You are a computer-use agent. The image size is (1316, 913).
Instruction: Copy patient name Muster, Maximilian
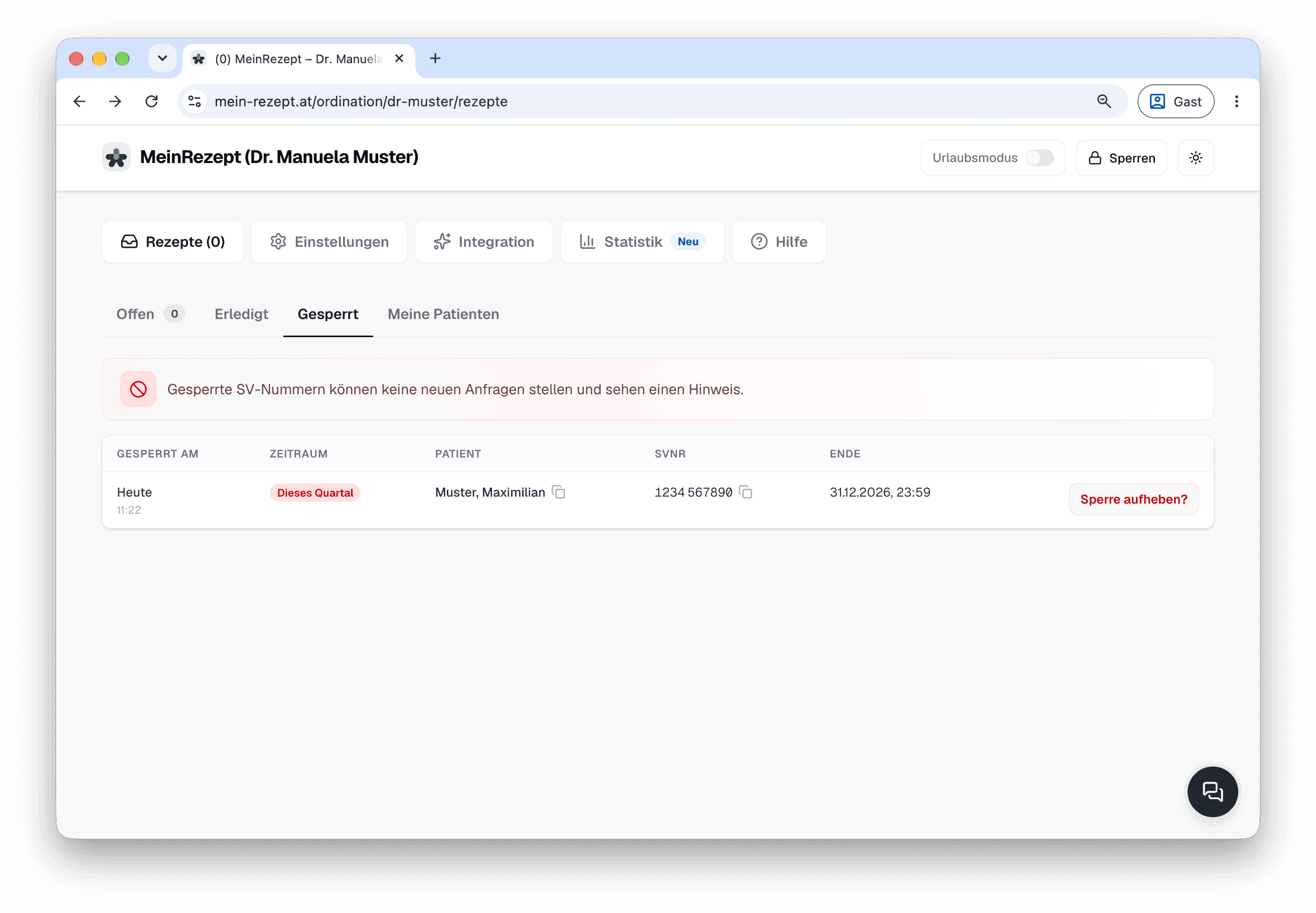559,492
